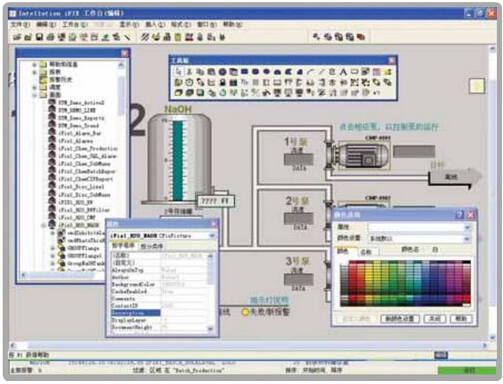
Task: Click the red icon ending the right toolbar group
Action: (361, 37)
